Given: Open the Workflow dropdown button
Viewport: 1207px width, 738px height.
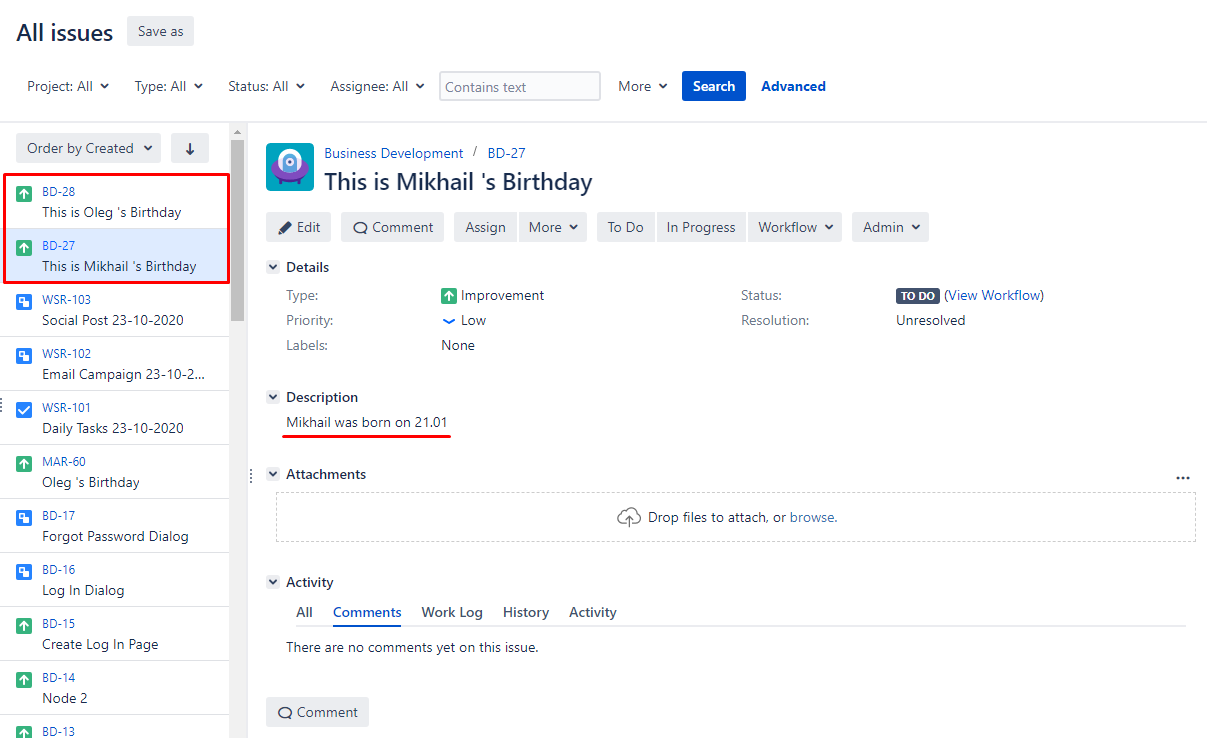Looking at the screenshot, I should click(798, 227).
